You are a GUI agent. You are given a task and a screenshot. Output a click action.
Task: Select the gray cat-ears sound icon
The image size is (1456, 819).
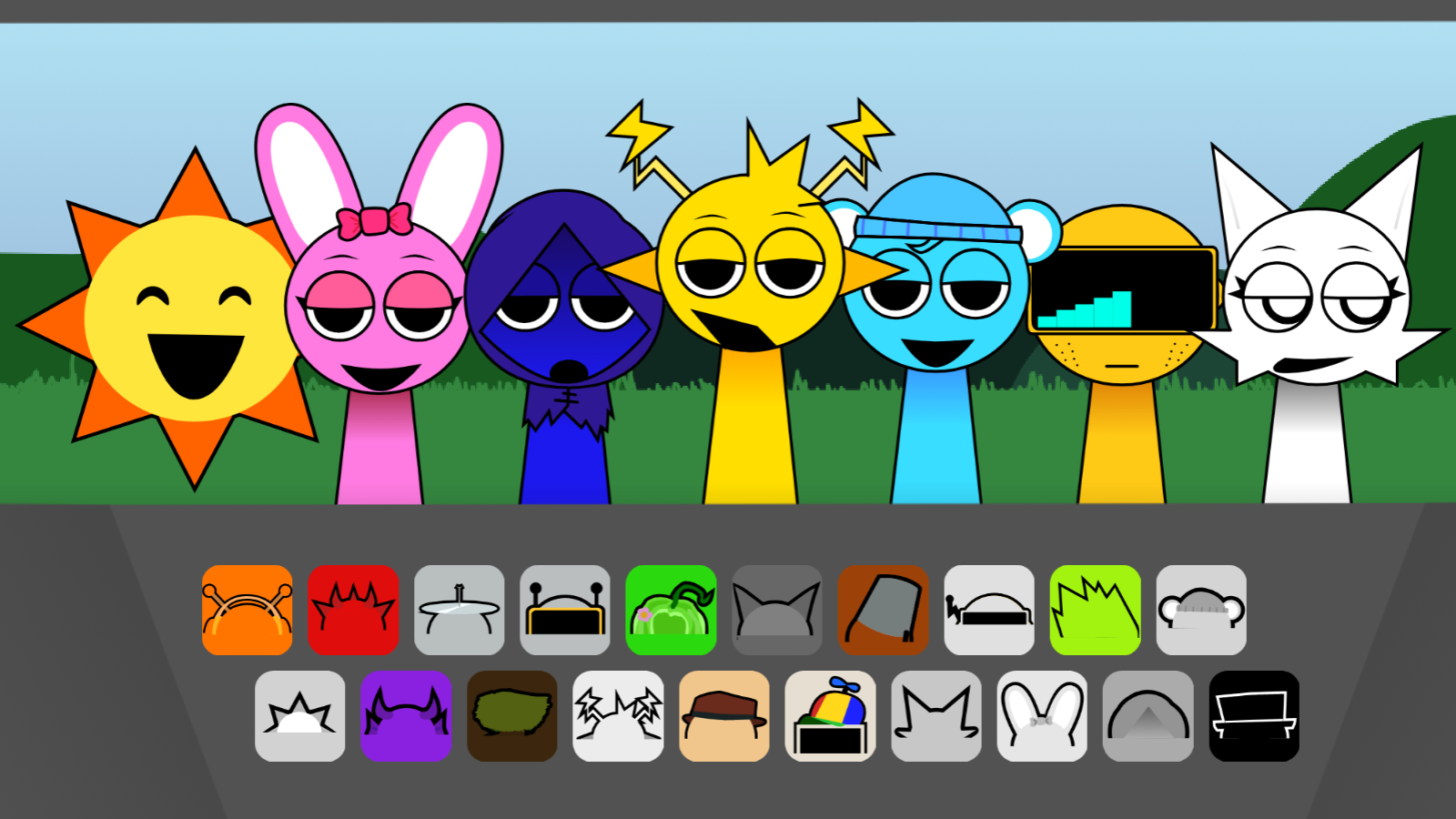[776, 610]
